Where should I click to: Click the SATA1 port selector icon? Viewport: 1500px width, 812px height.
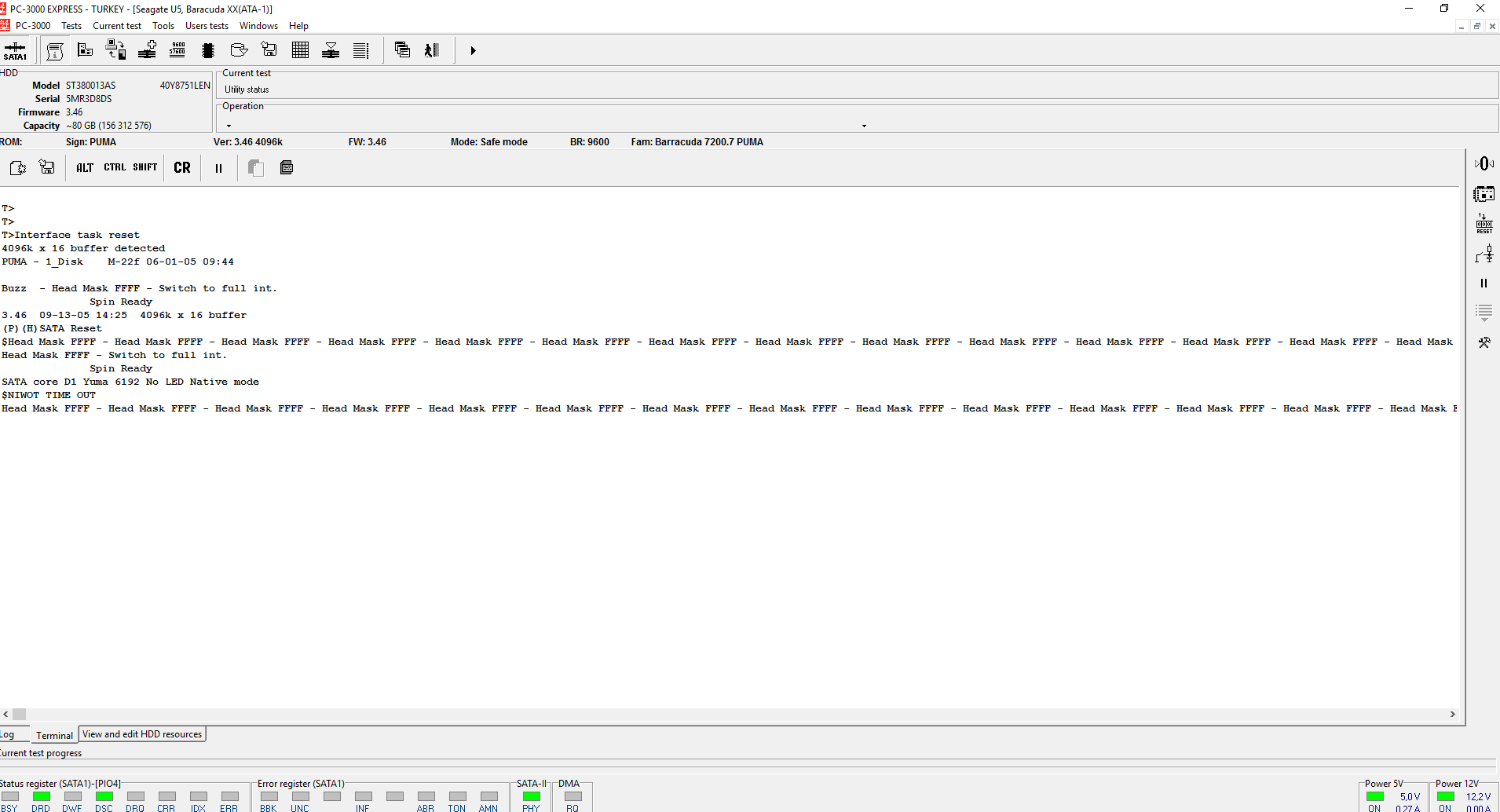(15, 51)
